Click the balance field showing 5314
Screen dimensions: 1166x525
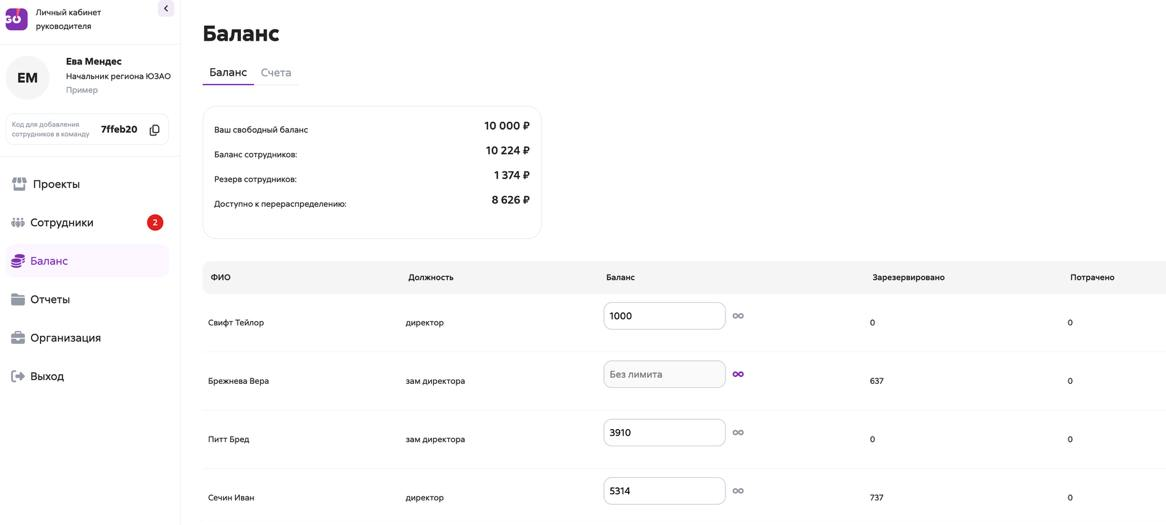coord(664,491)
